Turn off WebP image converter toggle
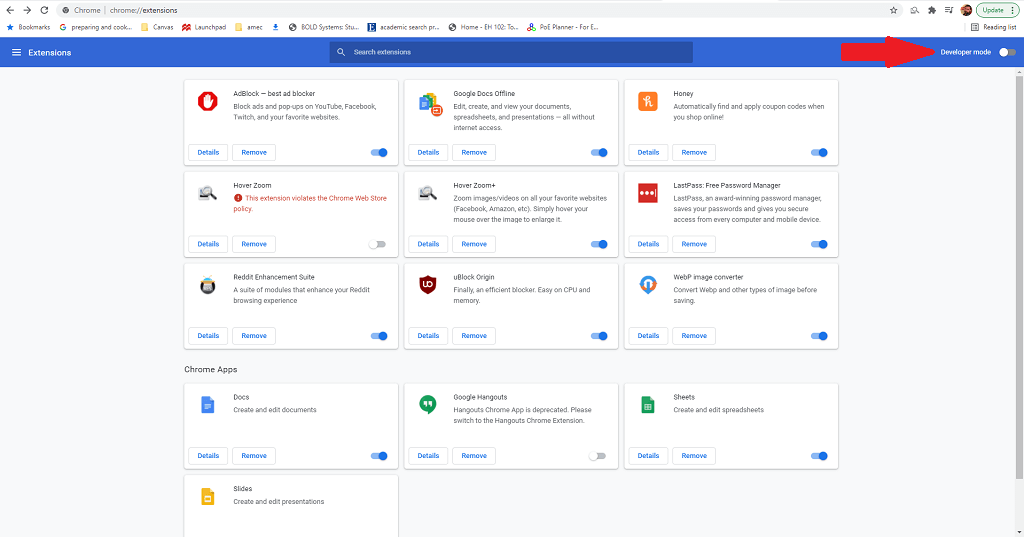Image resolution: width=1024 pixels, height=537 pixels. (819, 336)
